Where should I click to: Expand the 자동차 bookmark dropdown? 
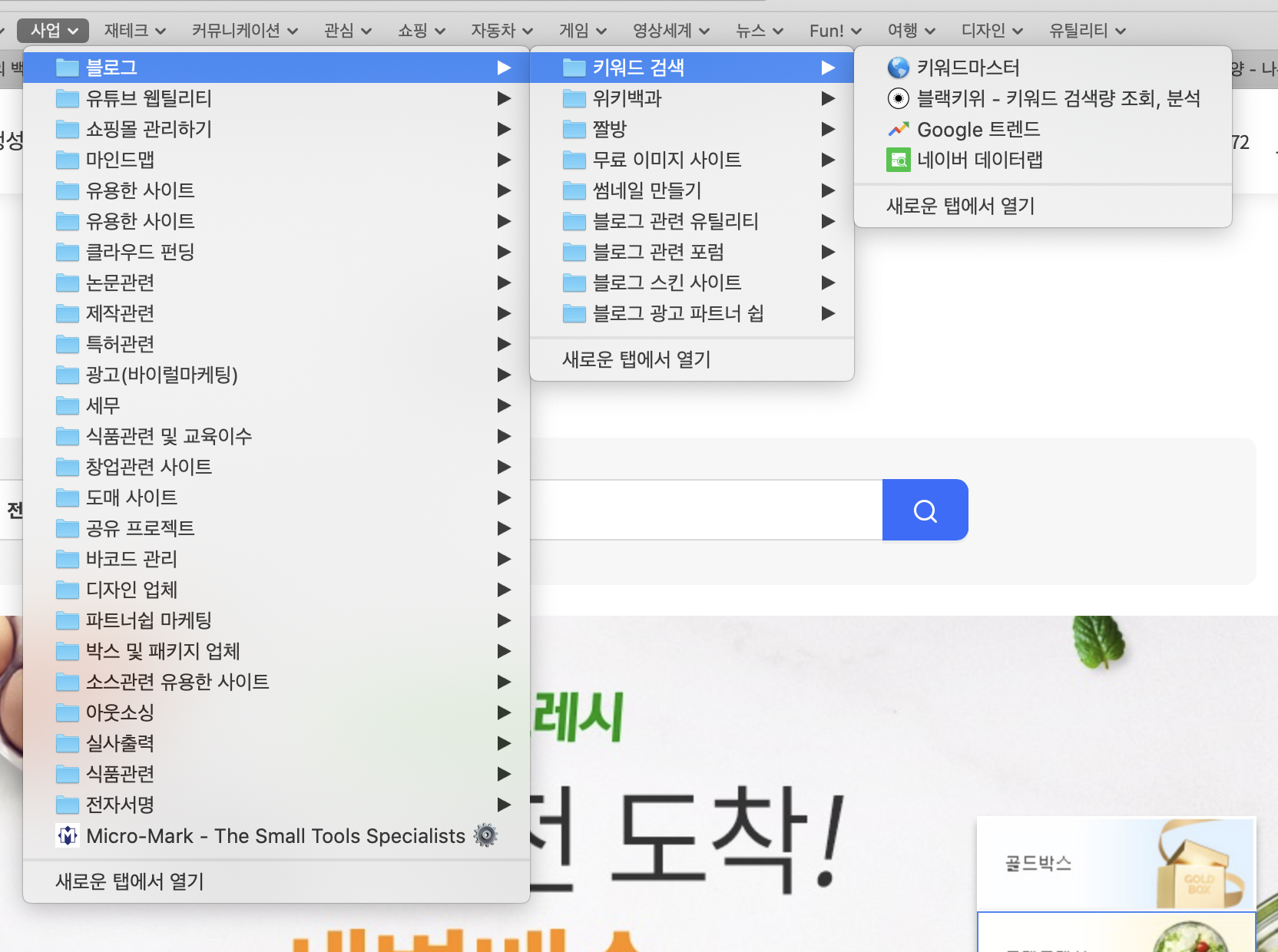click(x=502, y=31)
